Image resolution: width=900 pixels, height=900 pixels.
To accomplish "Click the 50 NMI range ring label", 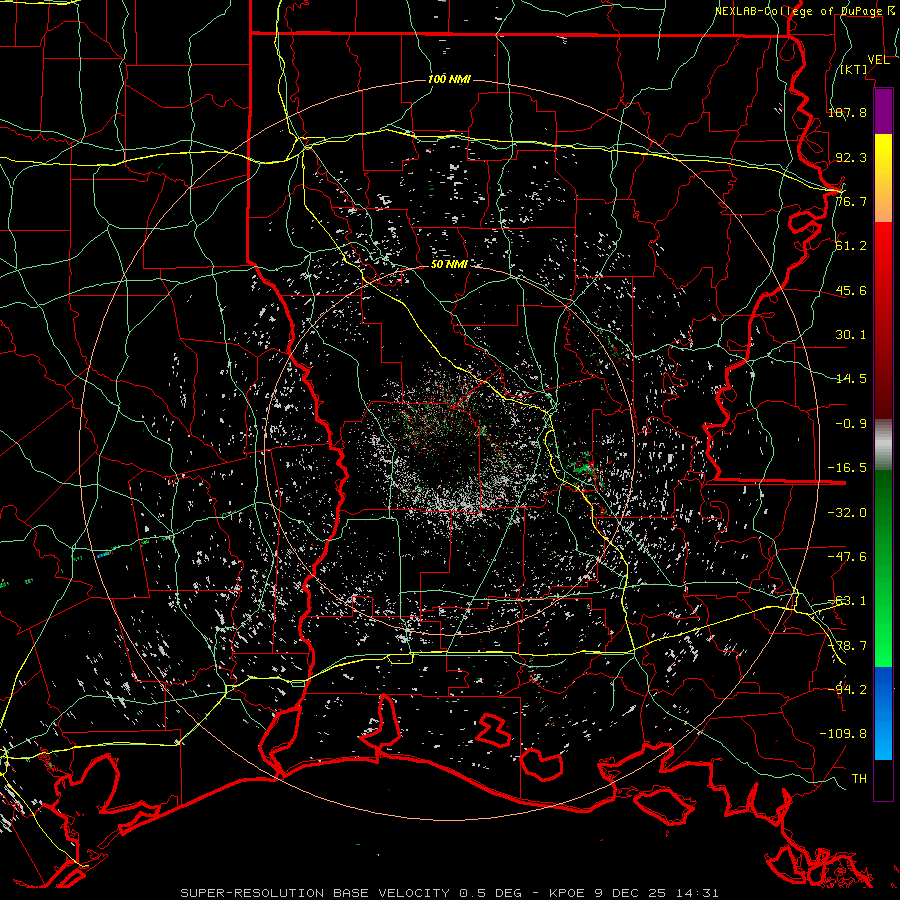I will [x=449, y=265].
